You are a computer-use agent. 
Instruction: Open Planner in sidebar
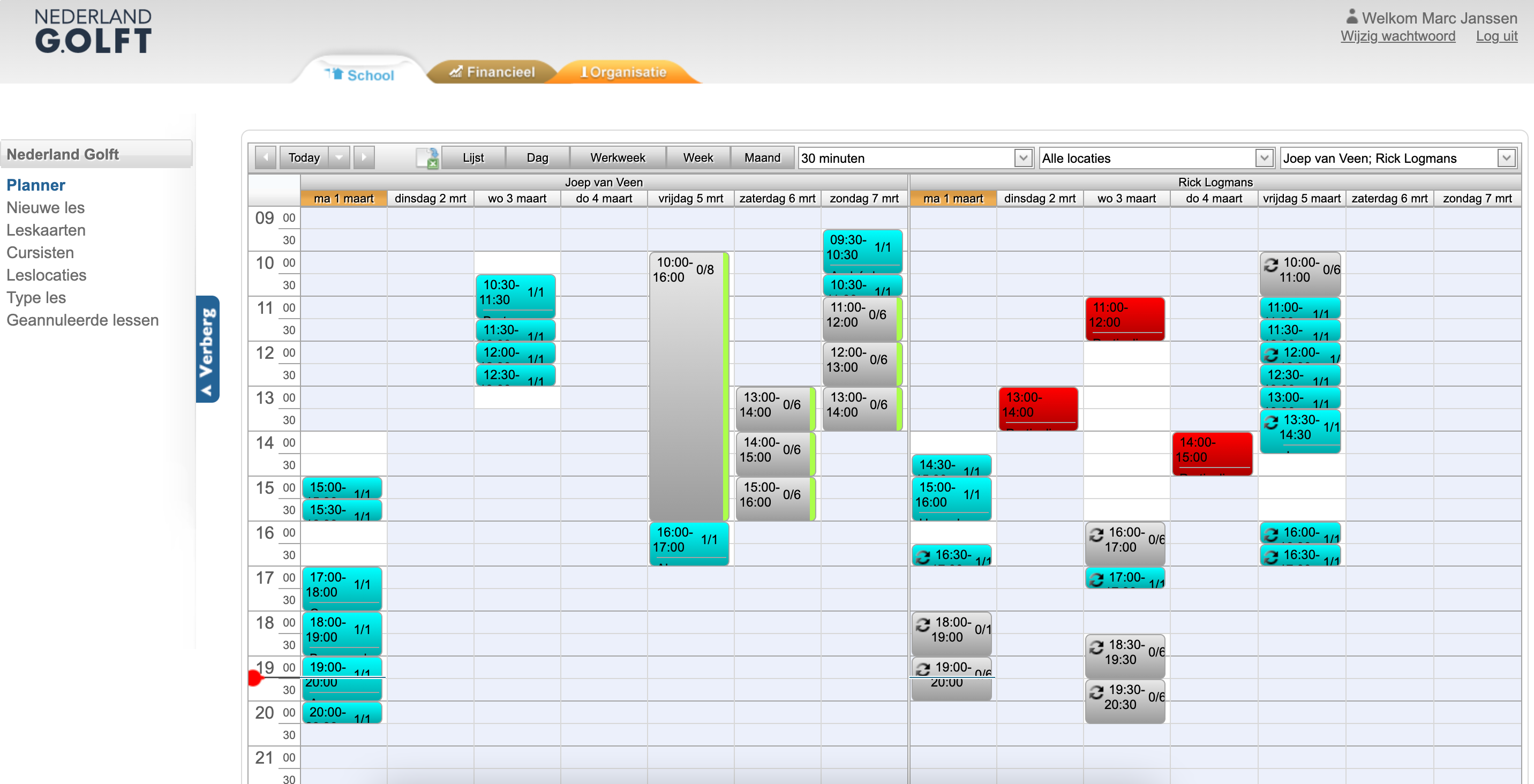tap(36, 185)
